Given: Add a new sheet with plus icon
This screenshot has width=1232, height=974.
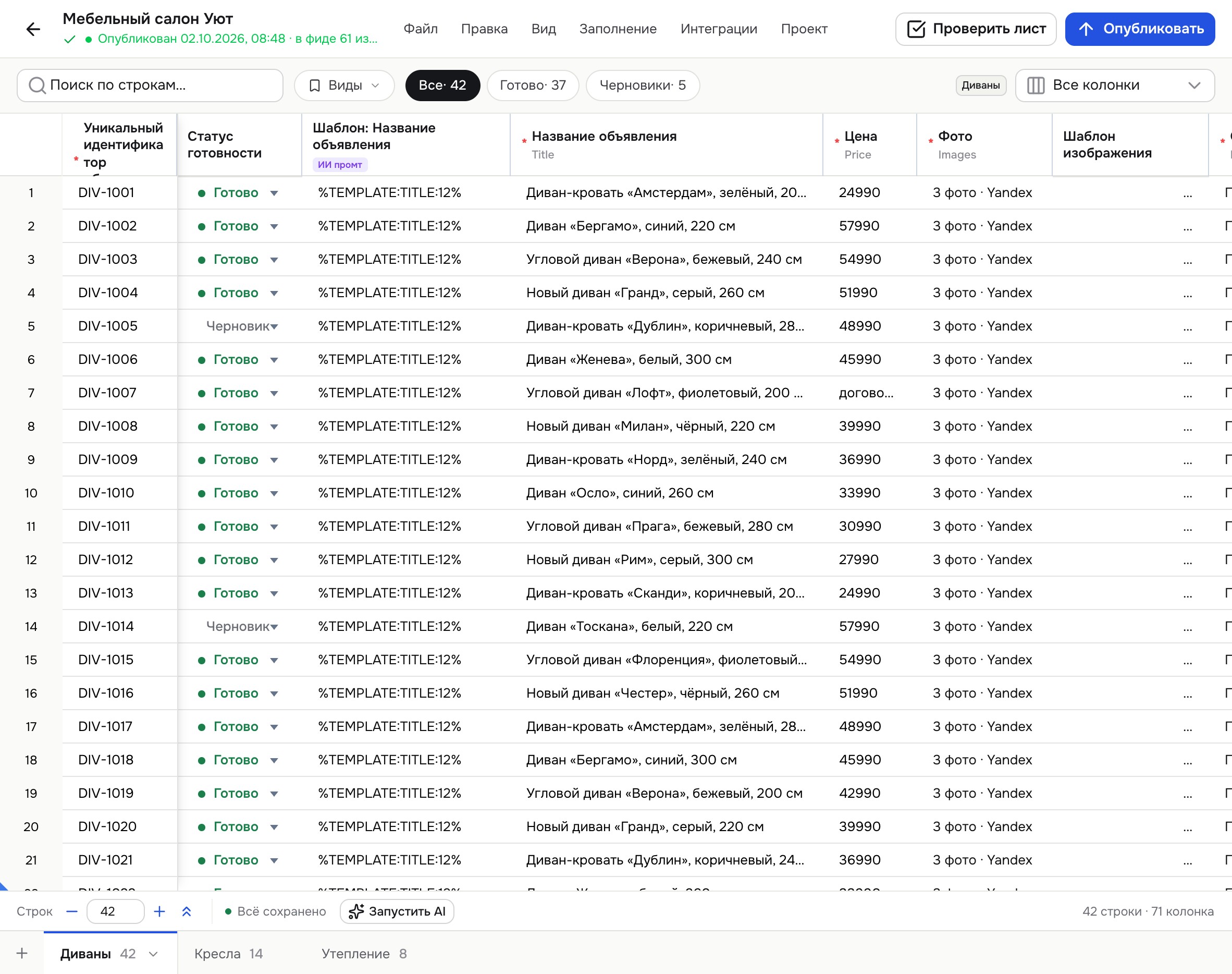Looking at the screenshot, I should tap(22, 953).
